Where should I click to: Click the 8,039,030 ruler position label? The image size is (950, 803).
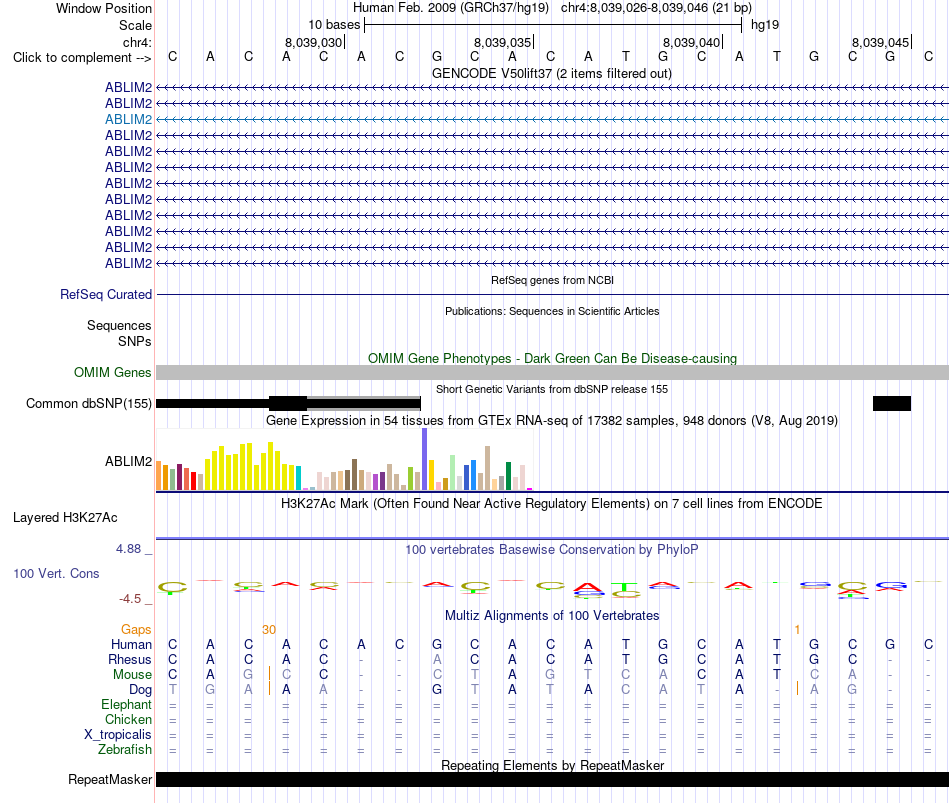314,42
